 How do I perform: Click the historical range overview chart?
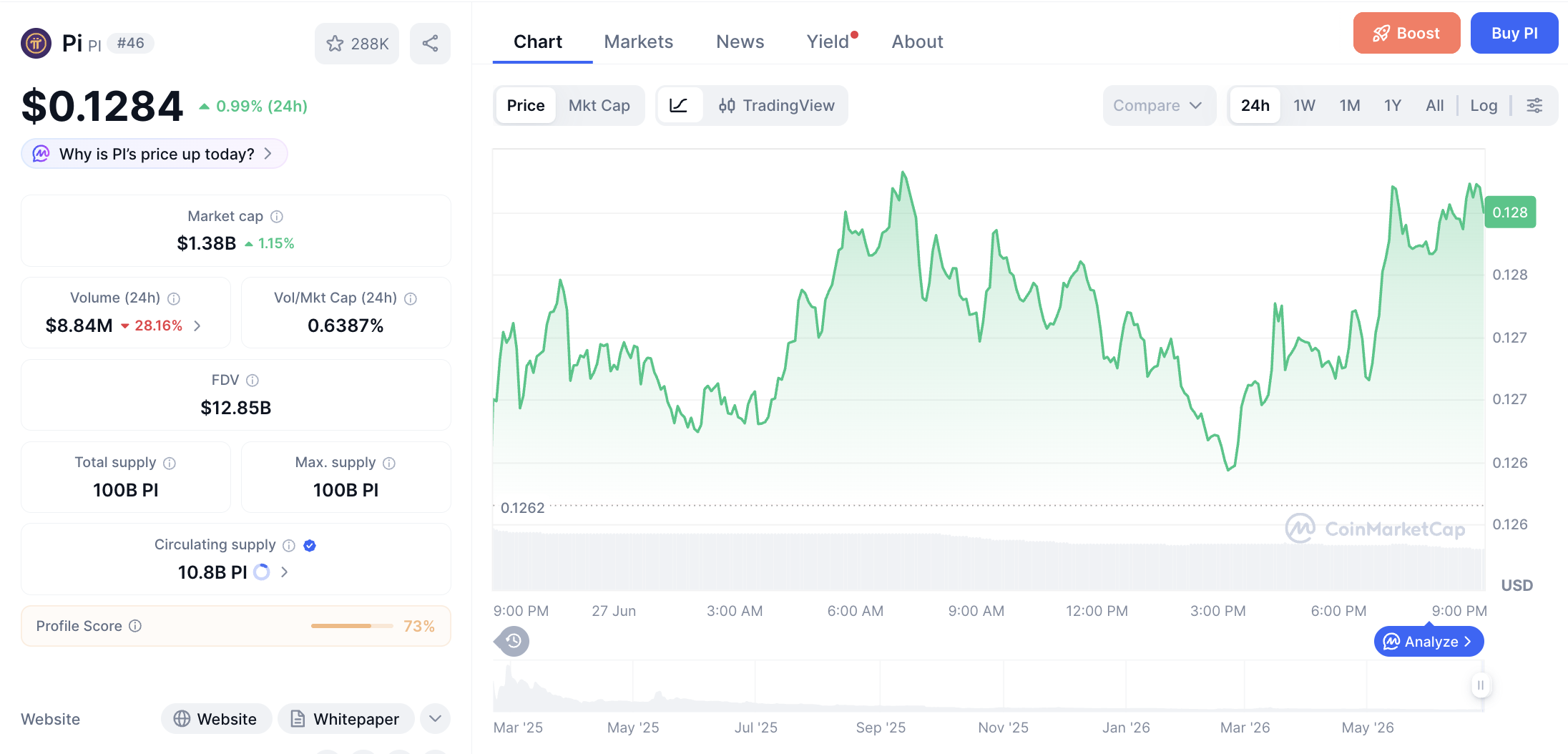click(988, 686)
